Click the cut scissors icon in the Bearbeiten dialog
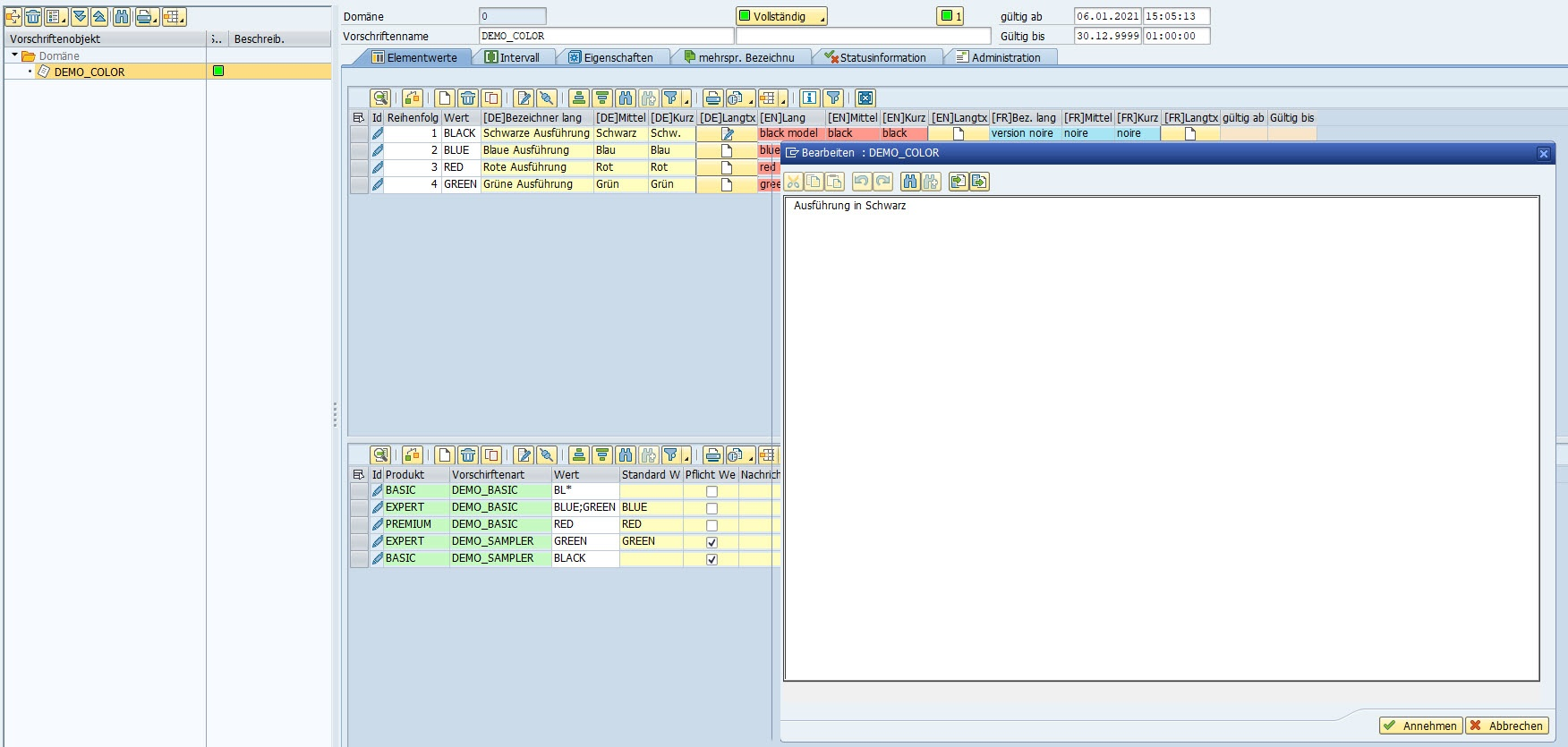 (x=793, y=182)
